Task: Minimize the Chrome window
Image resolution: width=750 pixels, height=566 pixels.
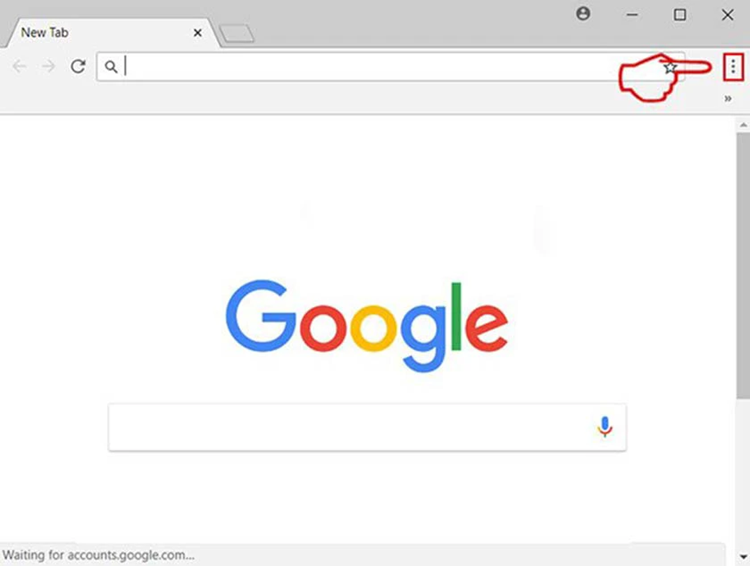Action: (x=632, y=15)
